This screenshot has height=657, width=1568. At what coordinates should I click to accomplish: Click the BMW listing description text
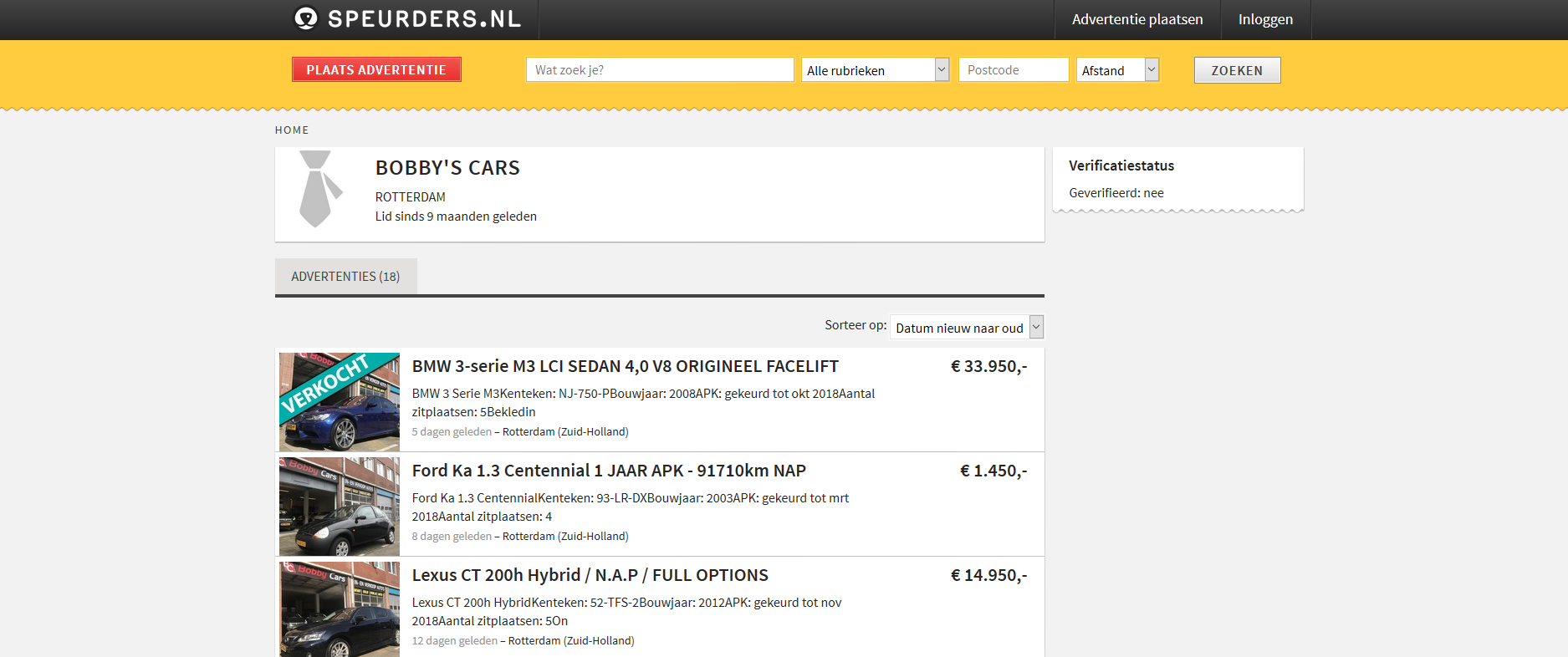643,402
